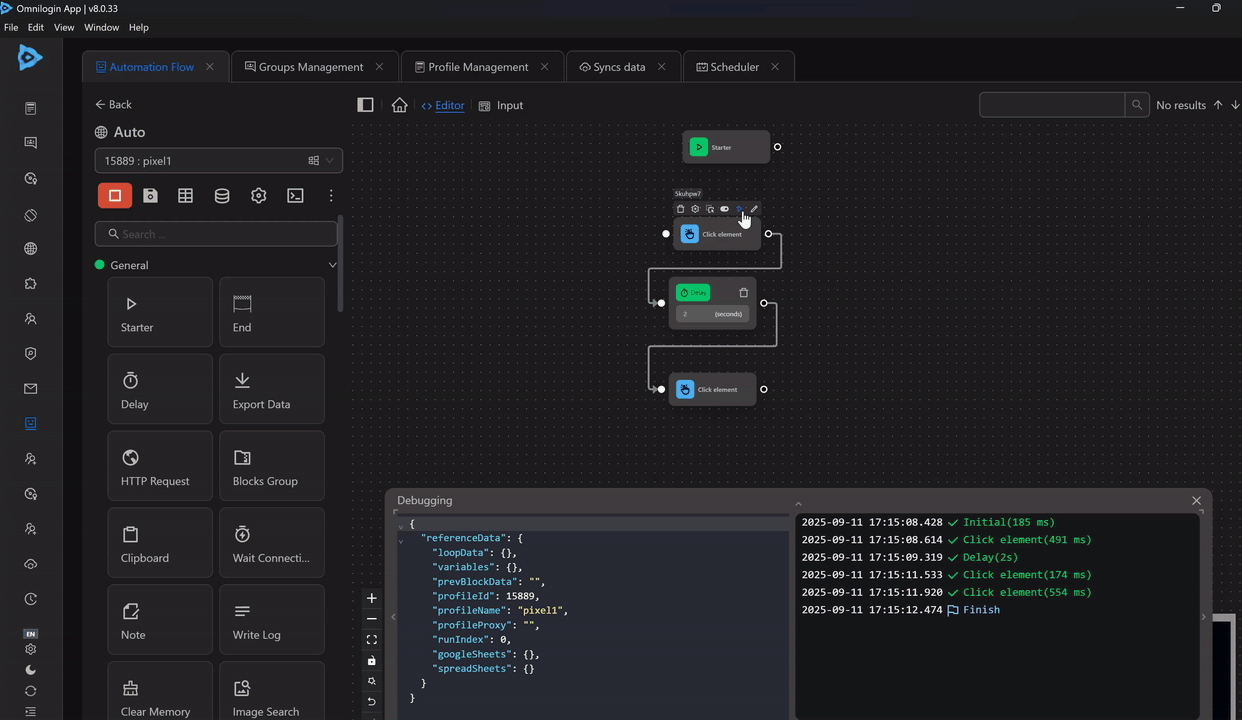Delete the Delay node via trash icon
This screenshot has height=720, width=1242.
click(x=743, y=293)
